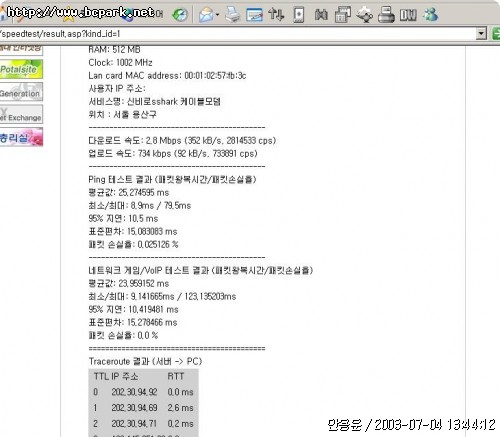
Task: Click the Edit page toolbar icon
Action: click(254, 15)
